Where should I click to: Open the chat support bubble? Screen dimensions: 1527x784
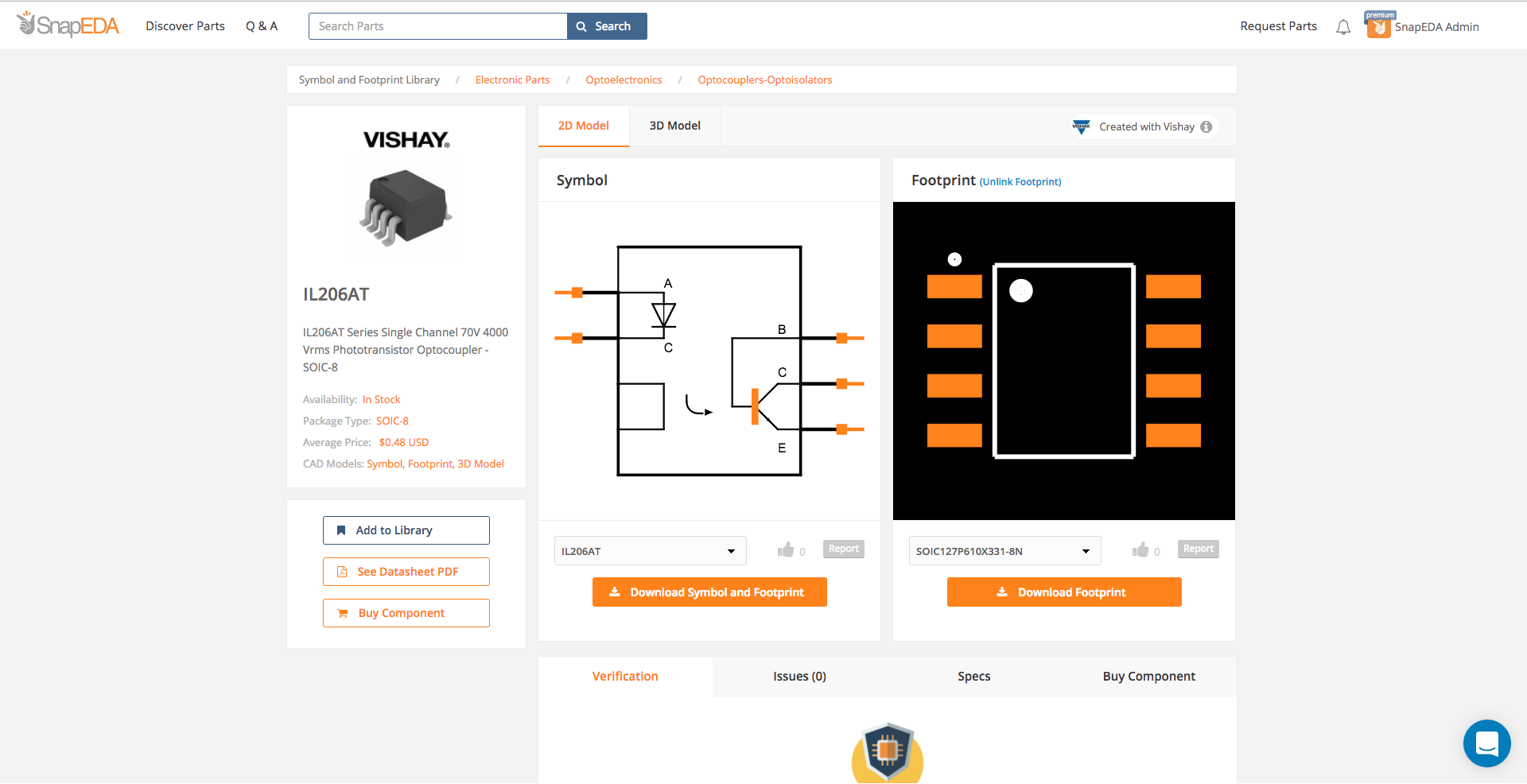tap(1486, 743)
